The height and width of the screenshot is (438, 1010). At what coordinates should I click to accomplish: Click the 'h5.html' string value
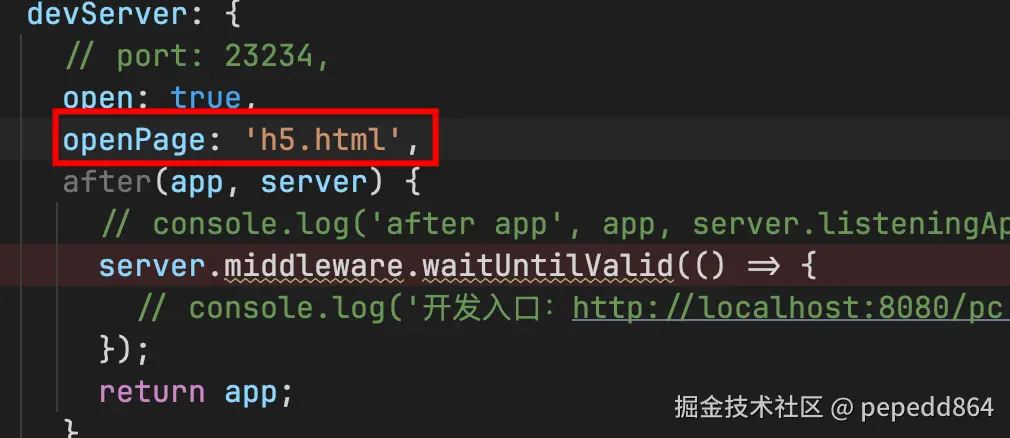click(x=325, y=139)
